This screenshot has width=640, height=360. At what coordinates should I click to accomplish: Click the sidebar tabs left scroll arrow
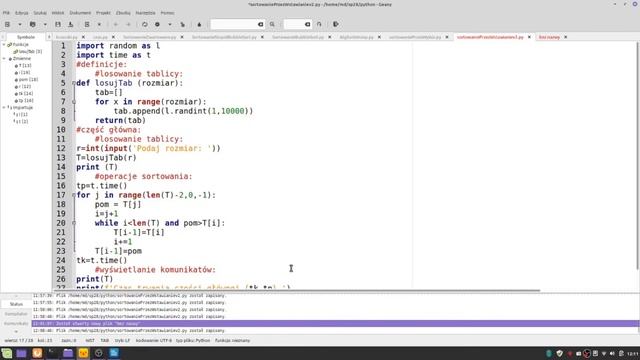3,37
